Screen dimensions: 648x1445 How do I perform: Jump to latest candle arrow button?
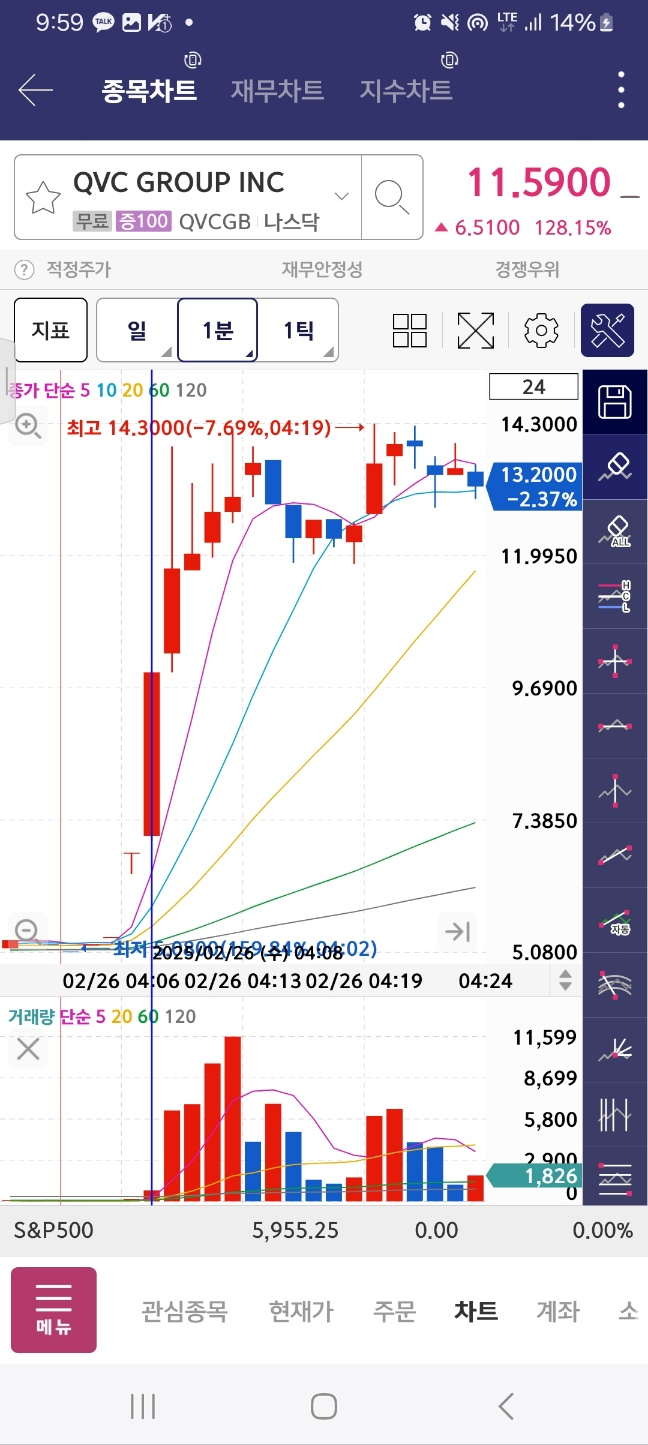[x=457, y=931]
